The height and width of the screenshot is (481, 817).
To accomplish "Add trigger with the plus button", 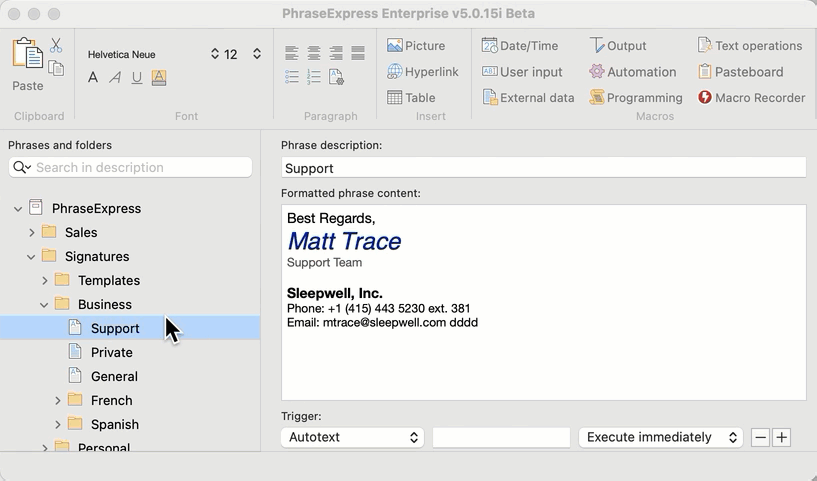I will 781,437.
